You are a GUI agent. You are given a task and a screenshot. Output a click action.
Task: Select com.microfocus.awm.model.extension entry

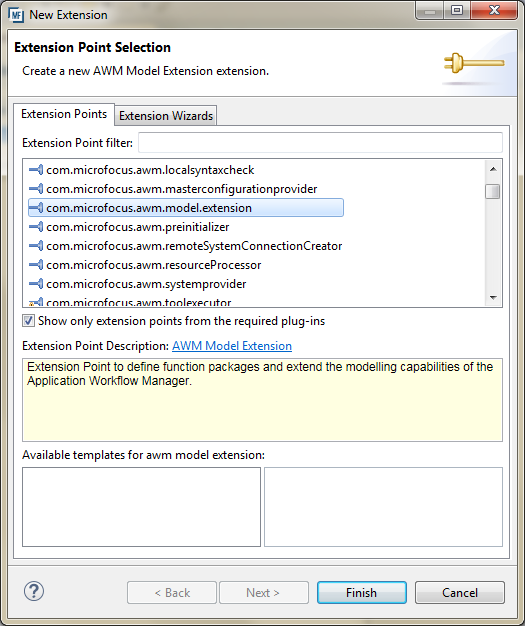pos(186,208)
